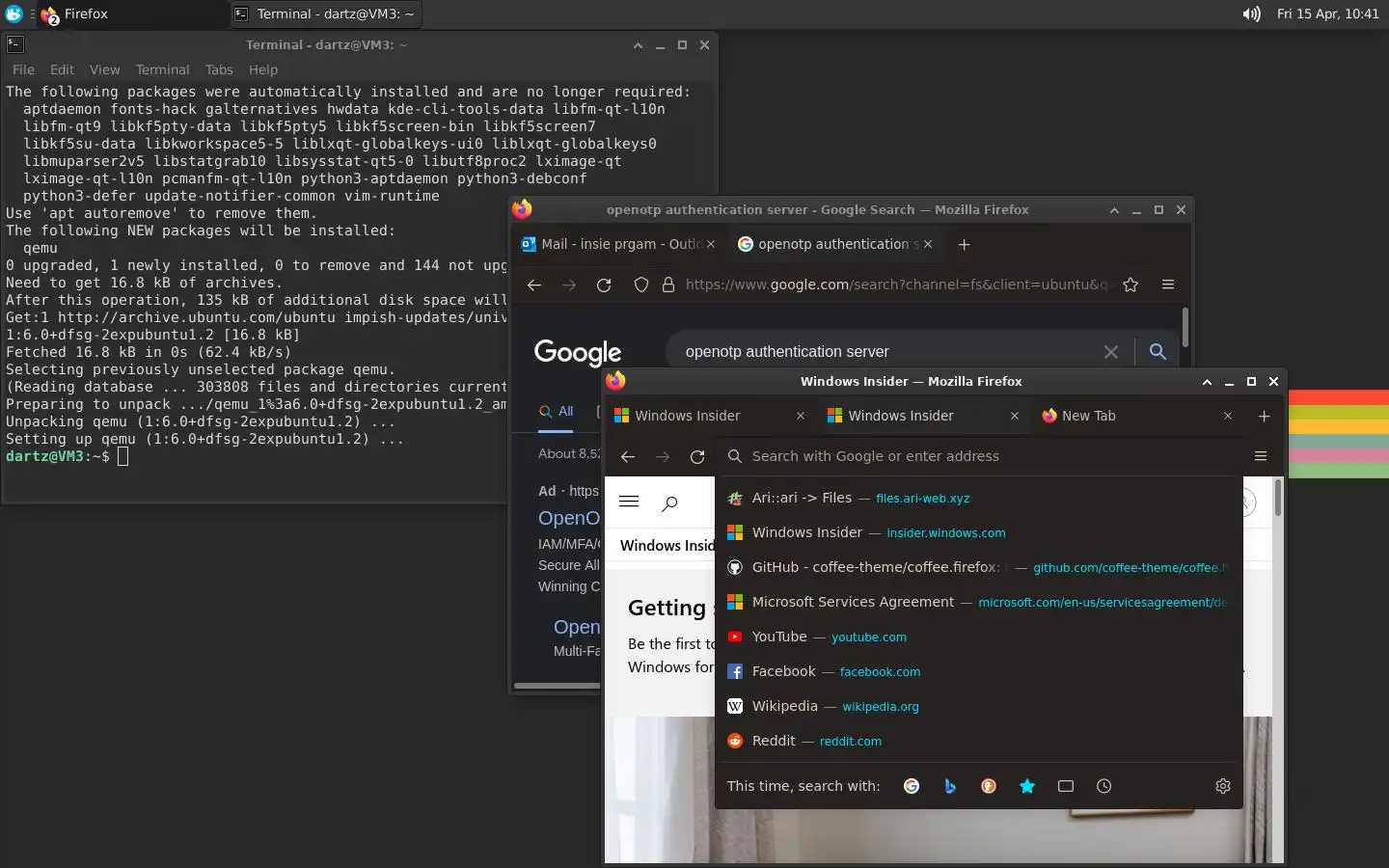
Task: Close the second Windows Insider tab
Action: coord(1014,416)
